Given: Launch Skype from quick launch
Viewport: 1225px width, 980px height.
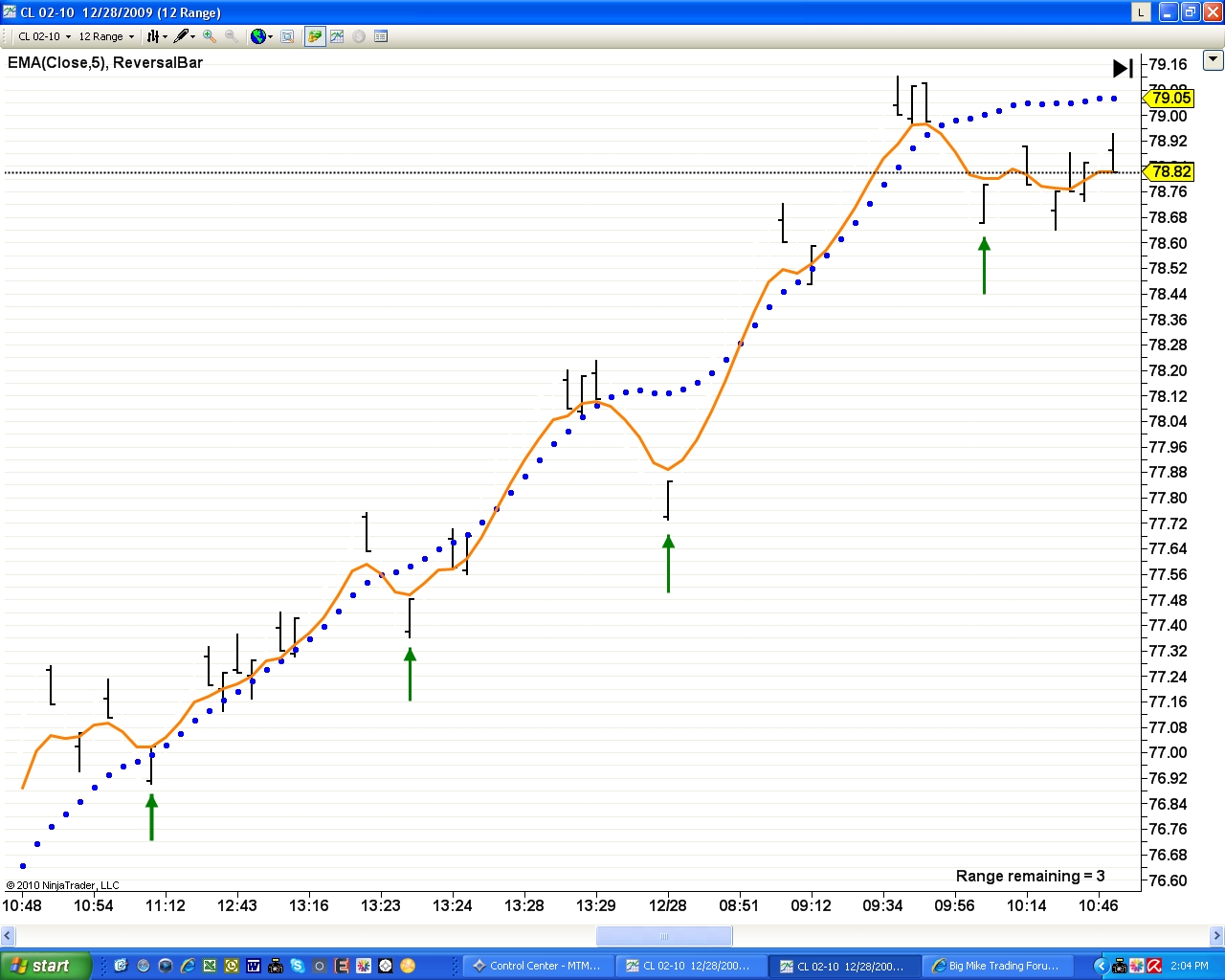Looking at the screenshot, I should pyautogui.click(x=298, y=966).
